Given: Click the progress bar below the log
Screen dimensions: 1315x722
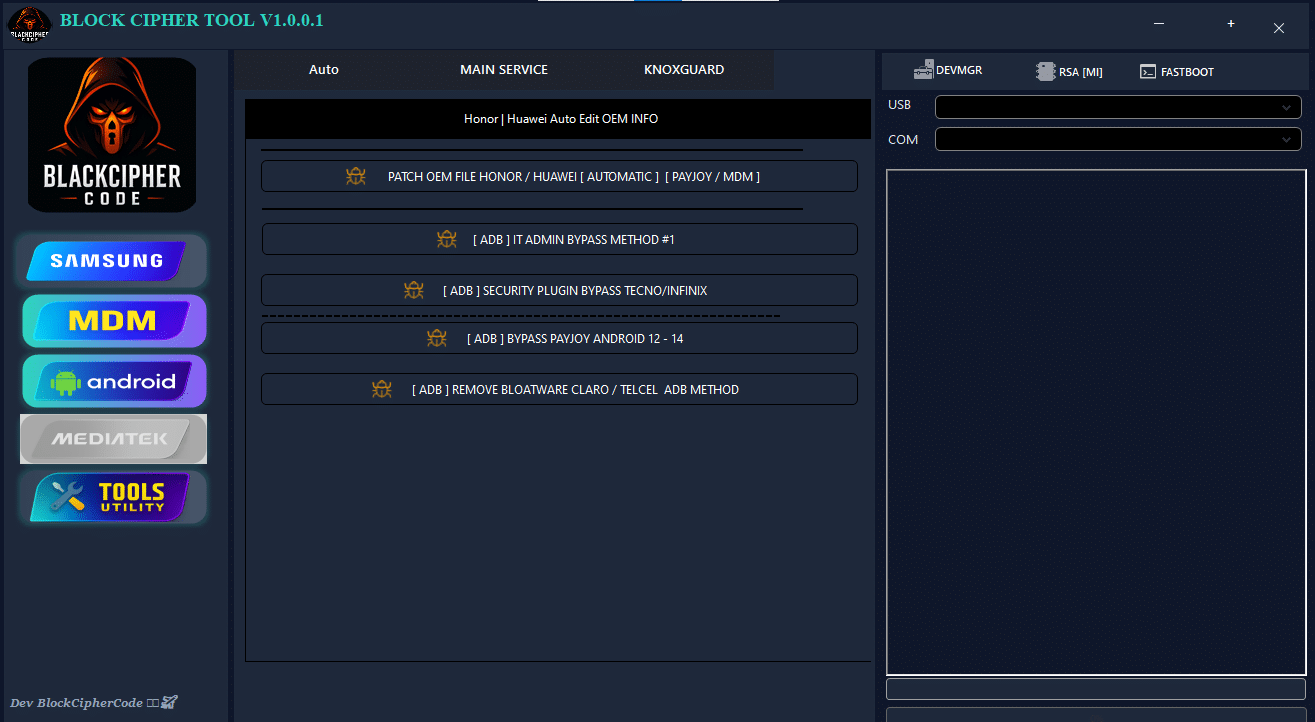Looking at the screenshot, I should [x=1095, y=689].
